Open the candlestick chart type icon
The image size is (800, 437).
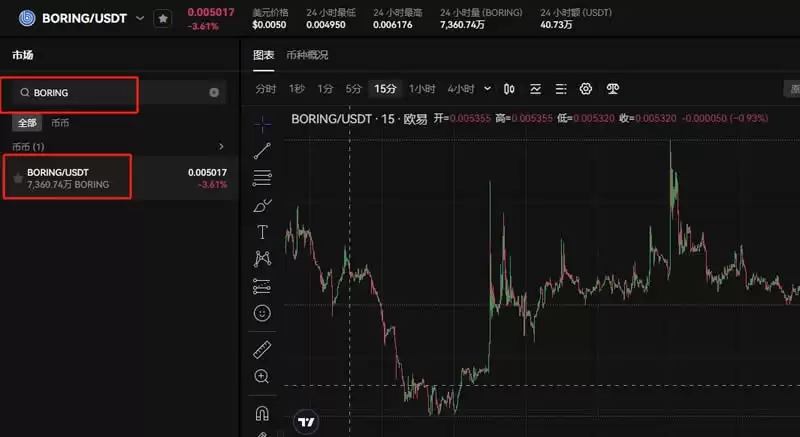click(x=509, y=89)
